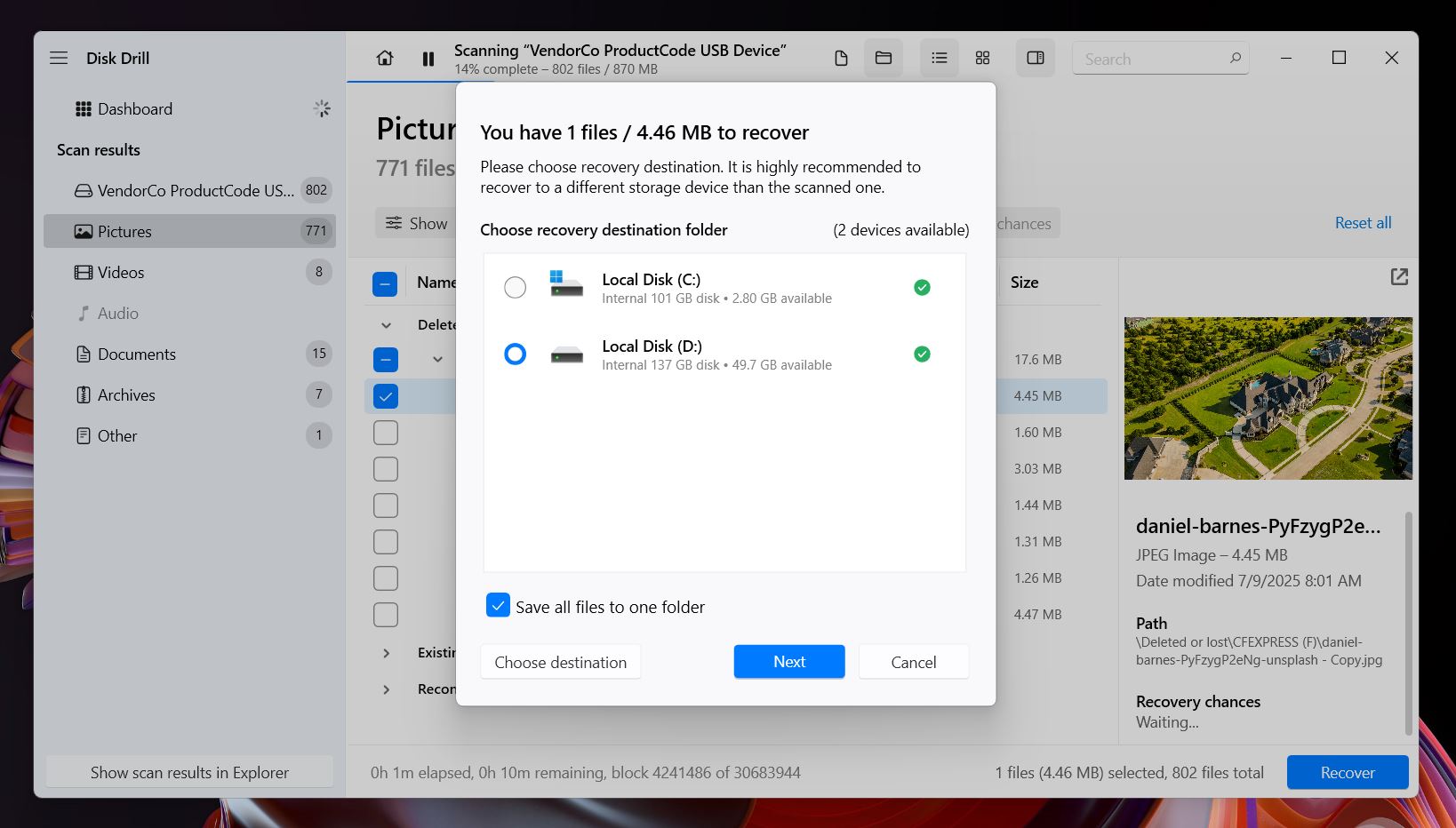Switch to file view icon

click(841, 58)
